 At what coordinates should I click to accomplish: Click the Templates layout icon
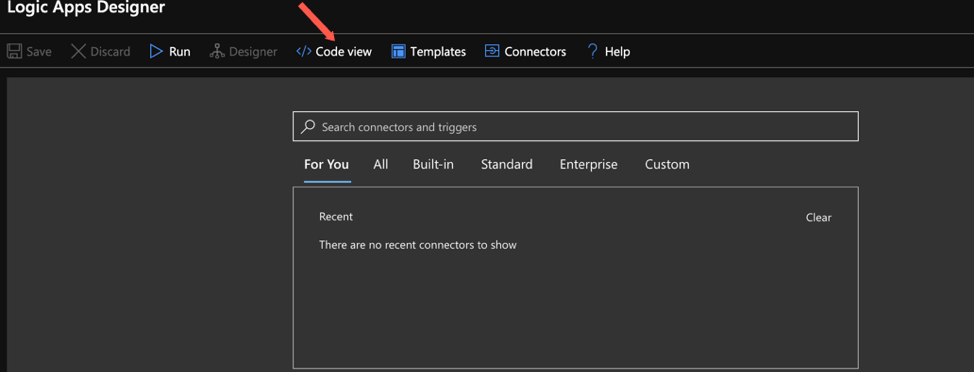click(398, 52)
